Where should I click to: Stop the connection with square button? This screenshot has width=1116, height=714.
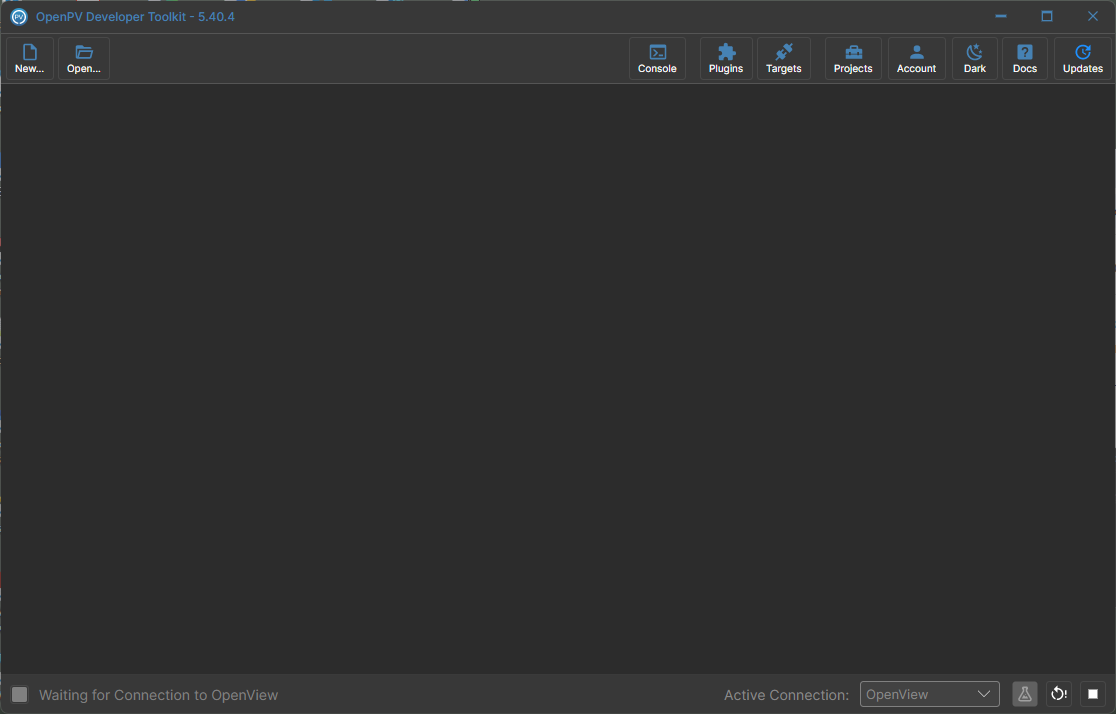pos(1093,694)
